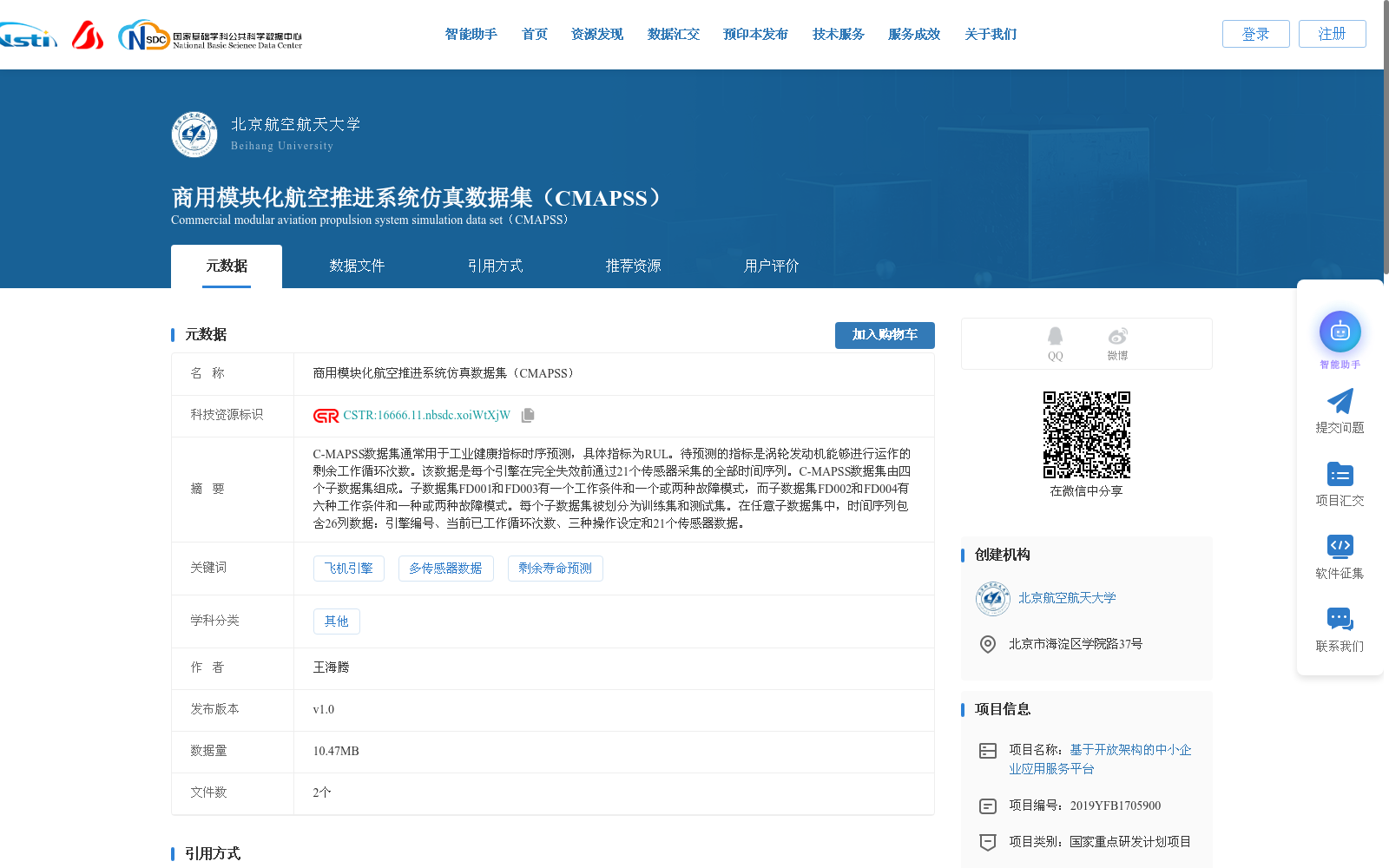1389x868 pixels.
Task: Open the NSDC National Basic Science Data Center logo
Action: coord(210,36)
